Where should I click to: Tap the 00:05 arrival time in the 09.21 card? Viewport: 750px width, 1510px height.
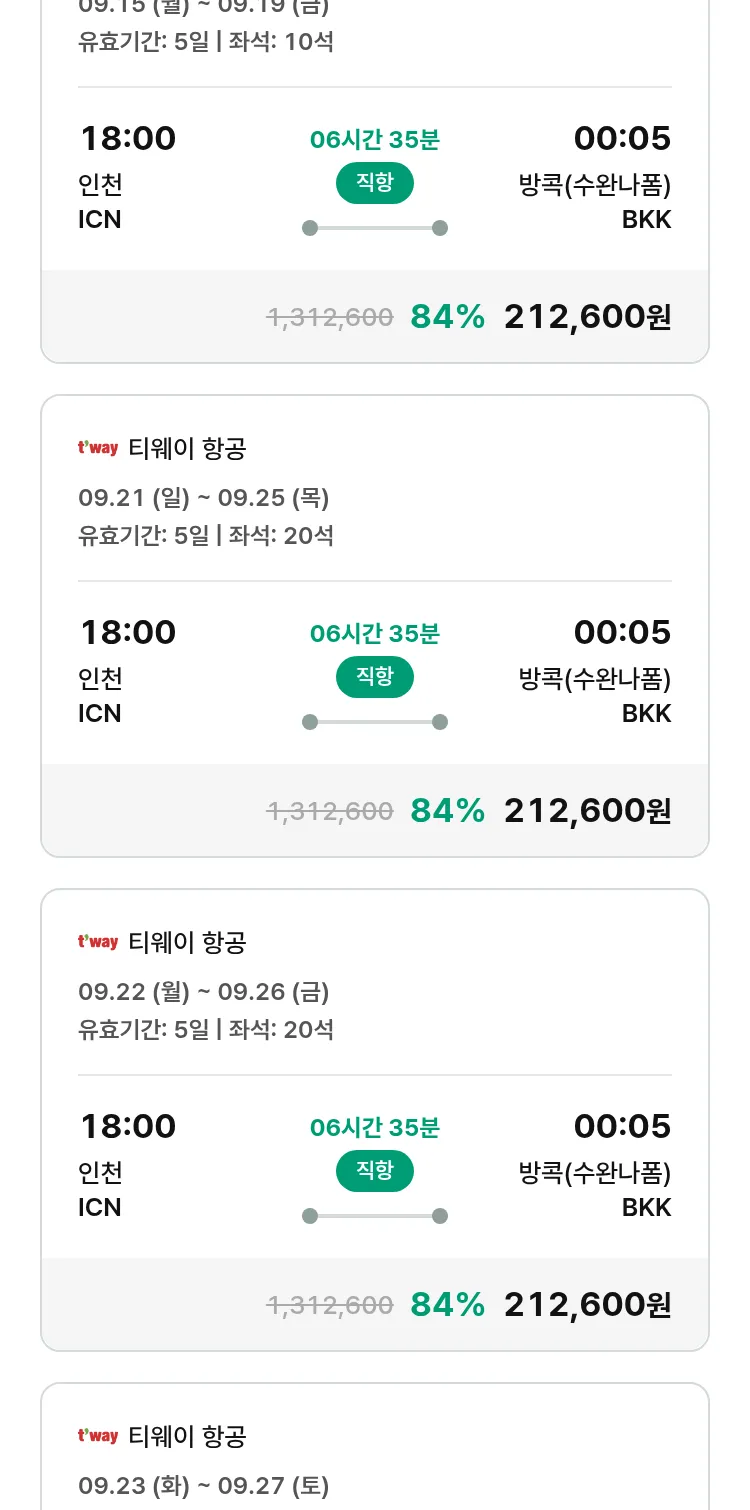click(621, 633)
